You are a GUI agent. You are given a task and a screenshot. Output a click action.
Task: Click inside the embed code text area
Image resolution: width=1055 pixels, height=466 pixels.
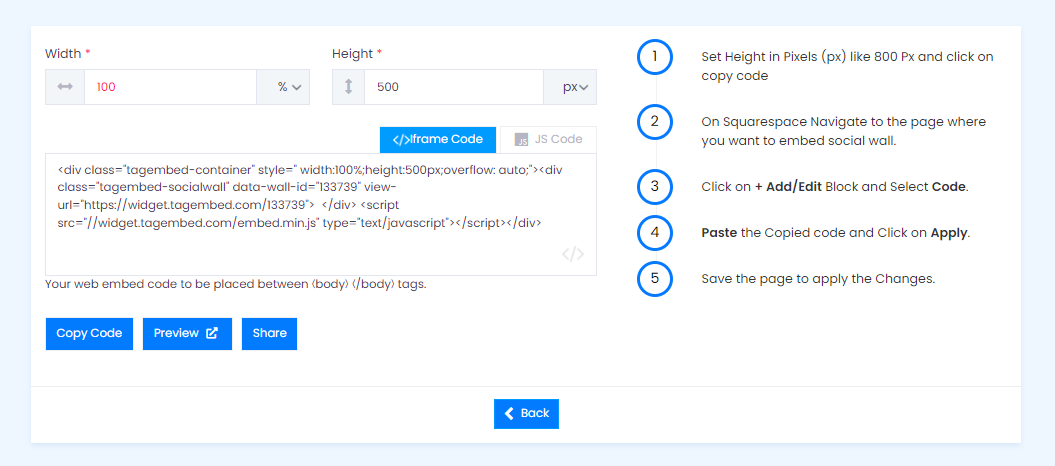(321, 215)
